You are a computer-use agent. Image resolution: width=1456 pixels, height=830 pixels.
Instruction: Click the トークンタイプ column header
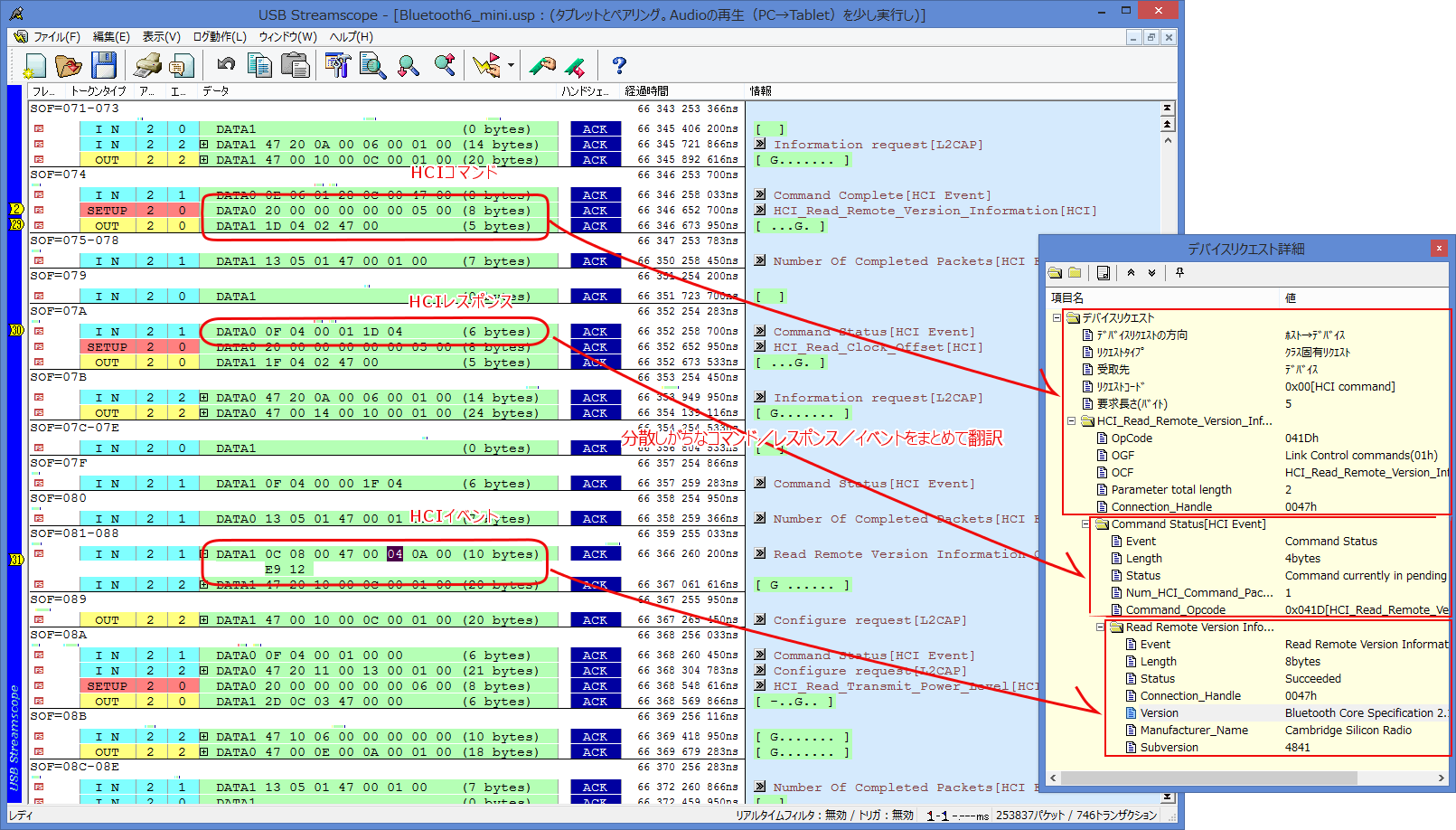[99, 91]
